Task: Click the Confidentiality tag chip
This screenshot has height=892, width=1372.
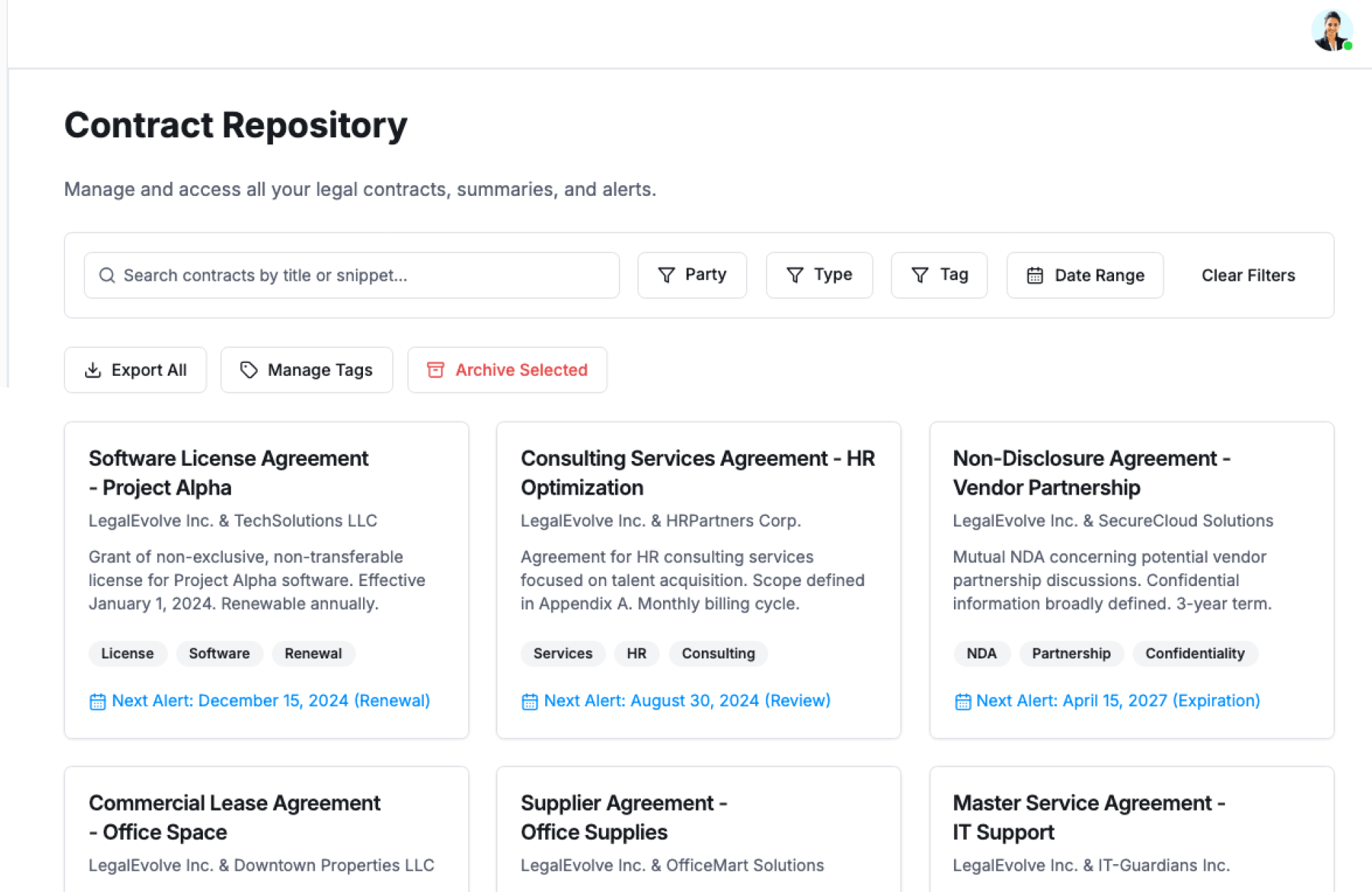Action: tap(1194, 653)
